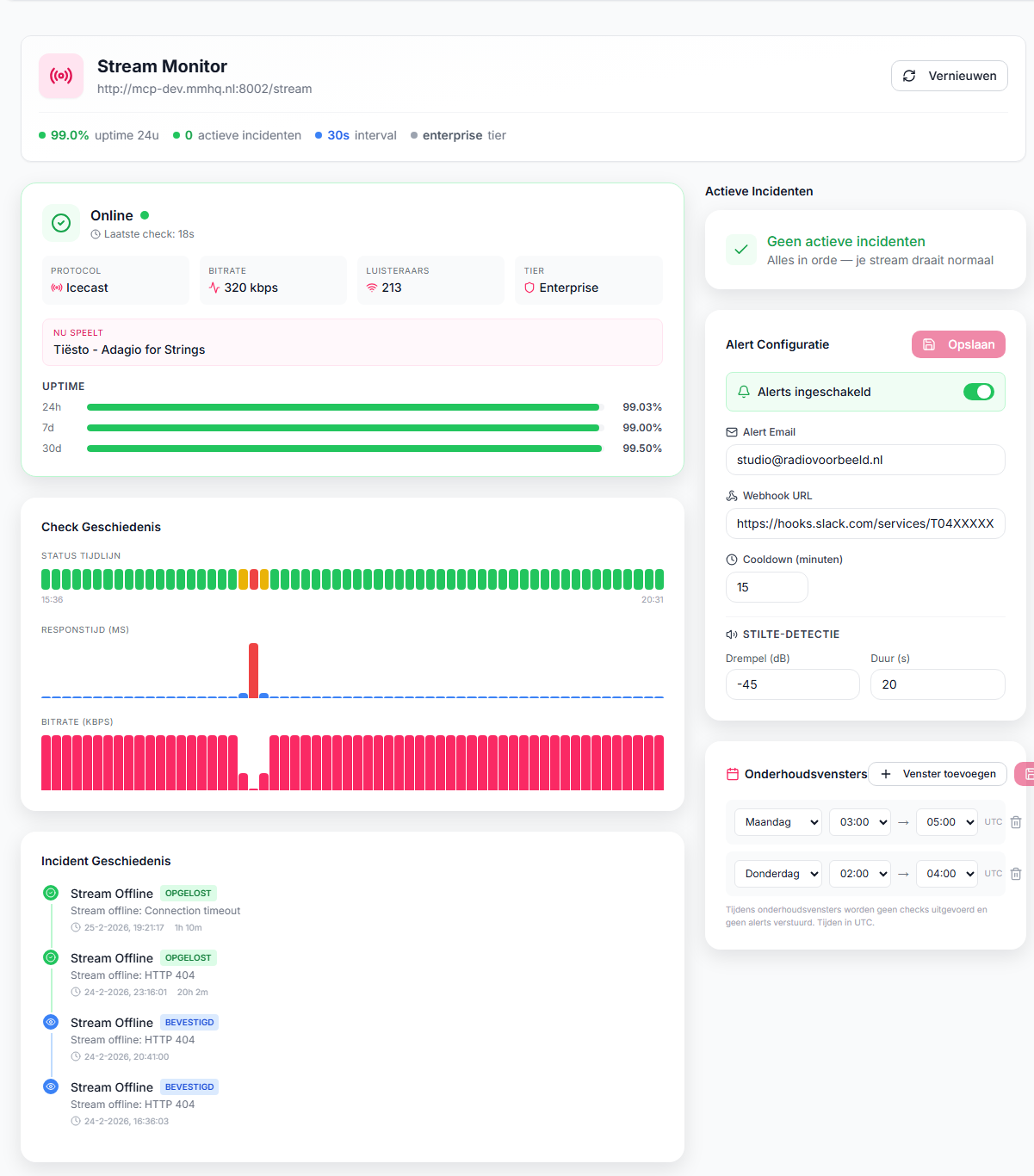
Task: Click the Venster toevoegen button
Action: tap(937, 774)
